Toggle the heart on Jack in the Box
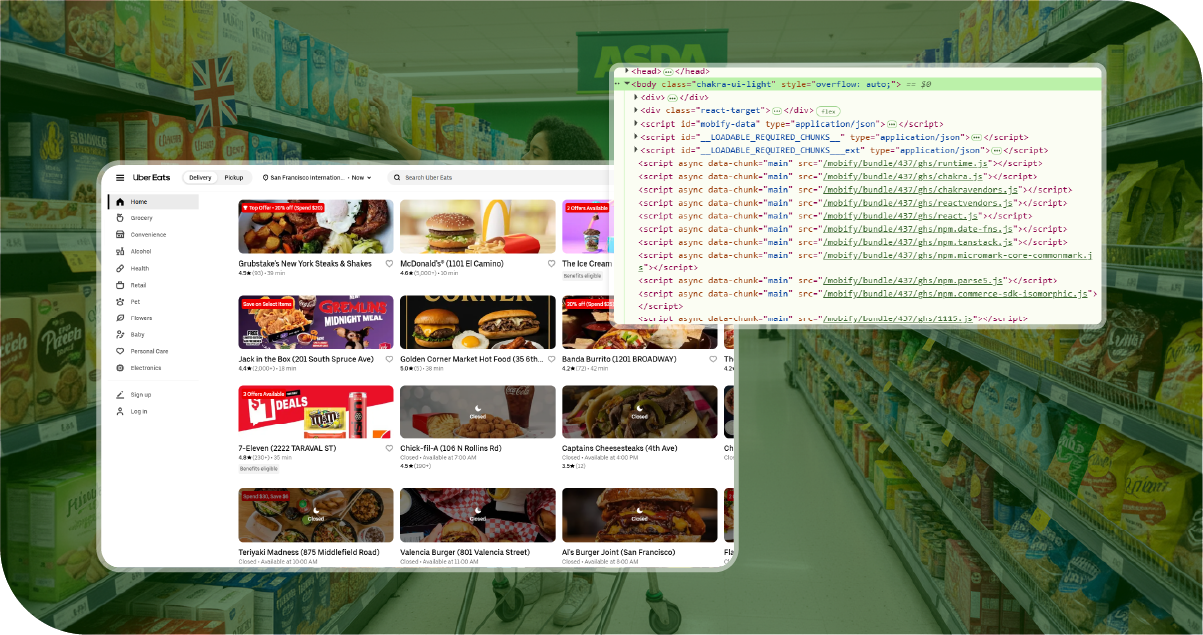 tap(390, 359)
